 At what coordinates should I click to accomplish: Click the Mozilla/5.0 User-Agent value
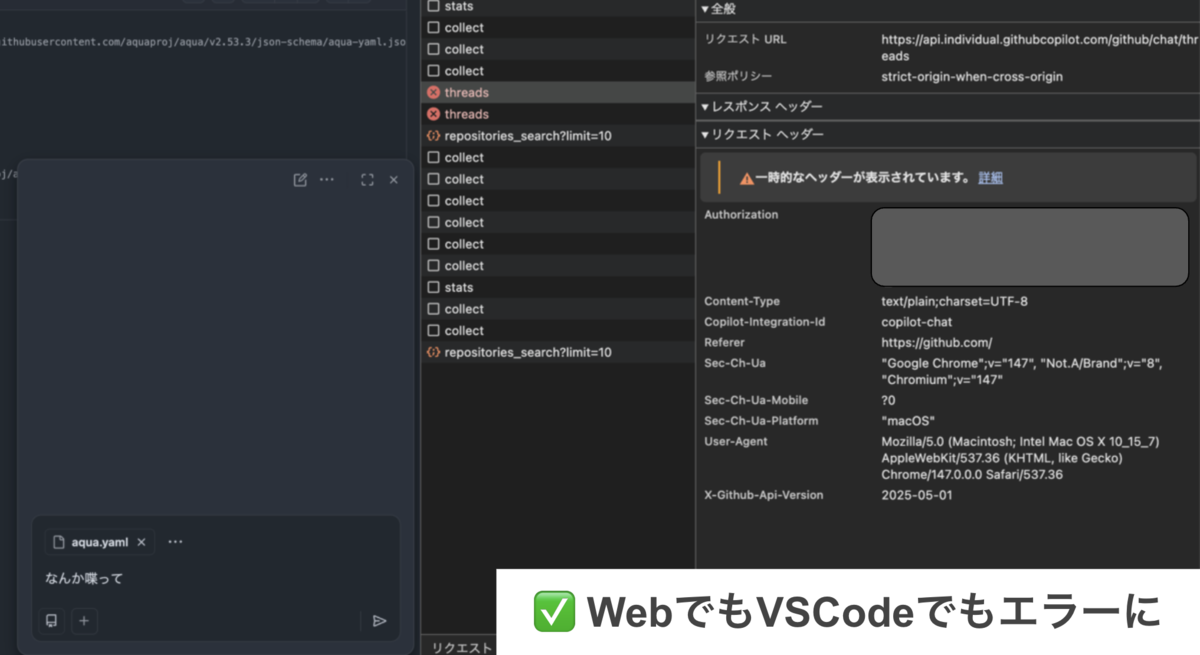click(1020, 458)
